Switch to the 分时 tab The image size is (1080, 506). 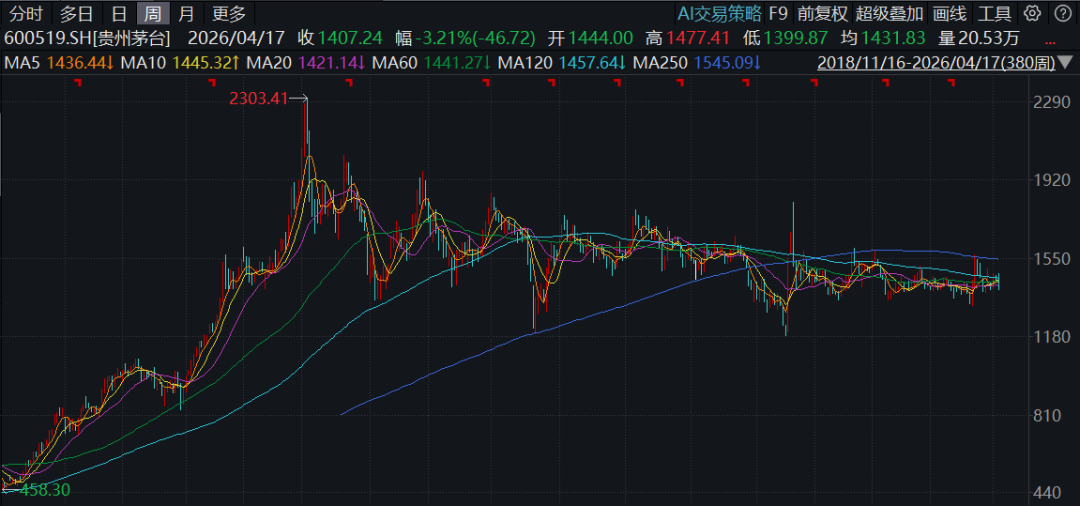pos(27,12)
